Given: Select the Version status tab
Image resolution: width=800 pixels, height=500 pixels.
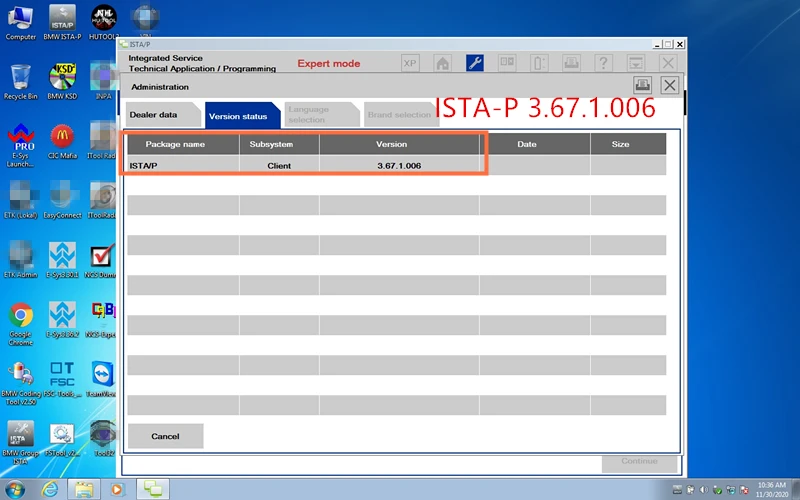Looking at the screenshot, I should point(238,116).
